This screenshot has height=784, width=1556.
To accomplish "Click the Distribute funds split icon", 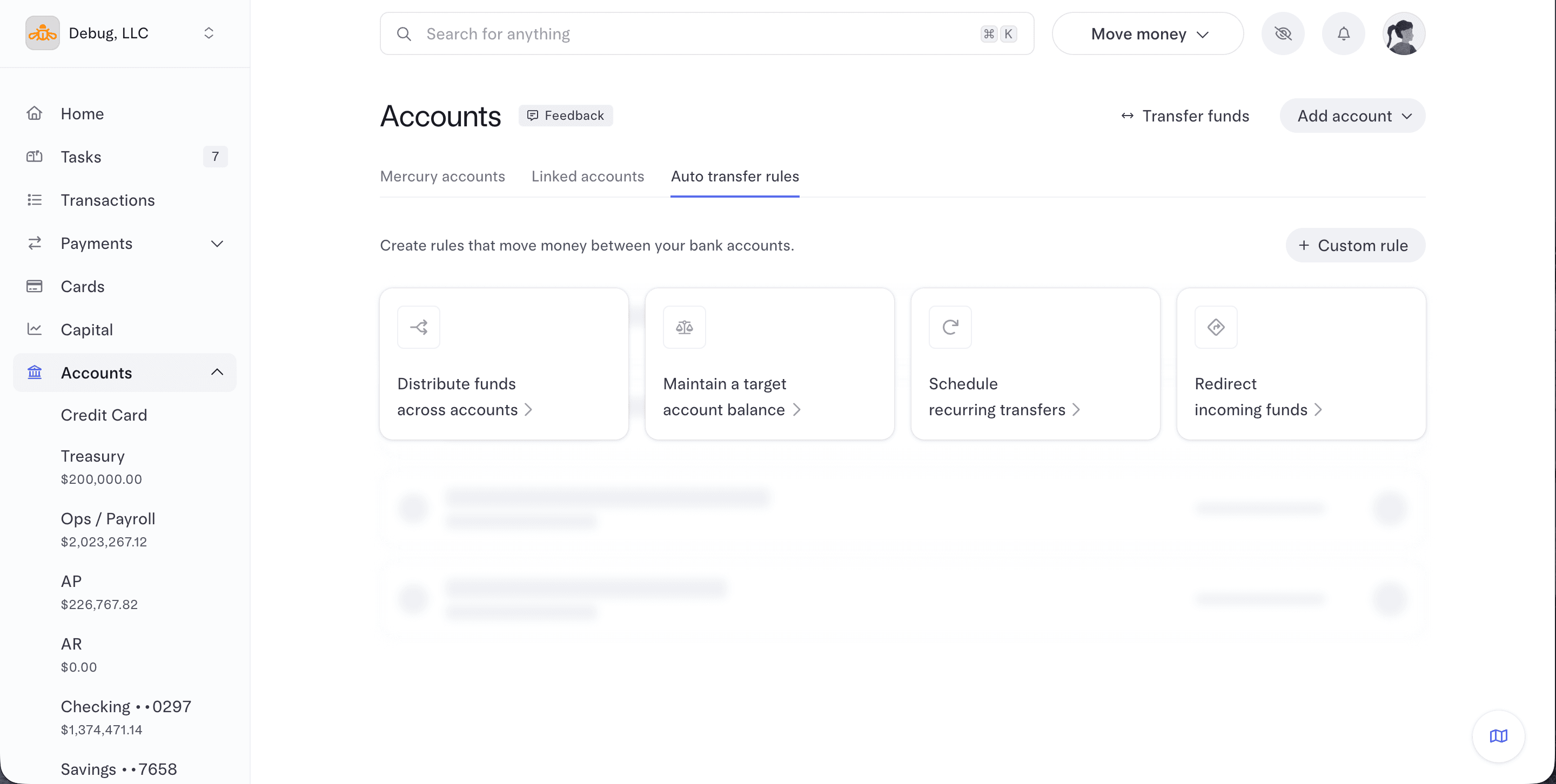I will [419, 327].
